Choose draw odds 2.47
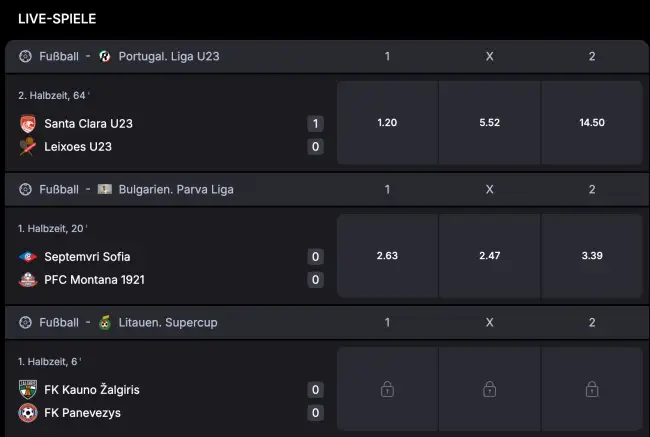The image size is (650, 437). (489, 256)
